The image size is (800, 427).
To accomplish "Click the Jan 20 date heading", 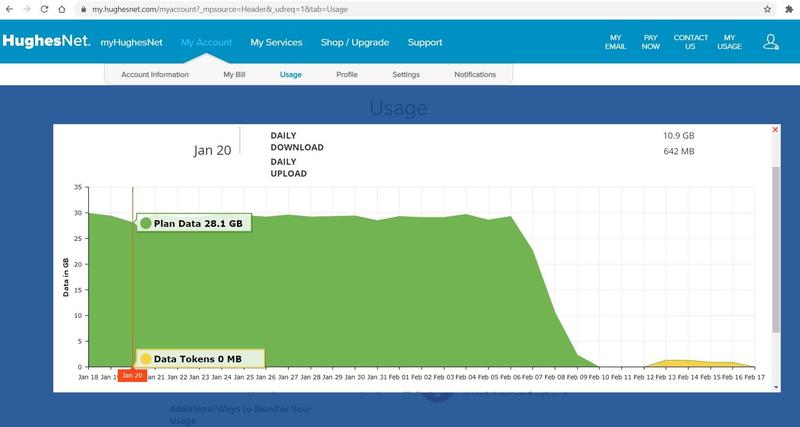I will (x=212, y=150).
